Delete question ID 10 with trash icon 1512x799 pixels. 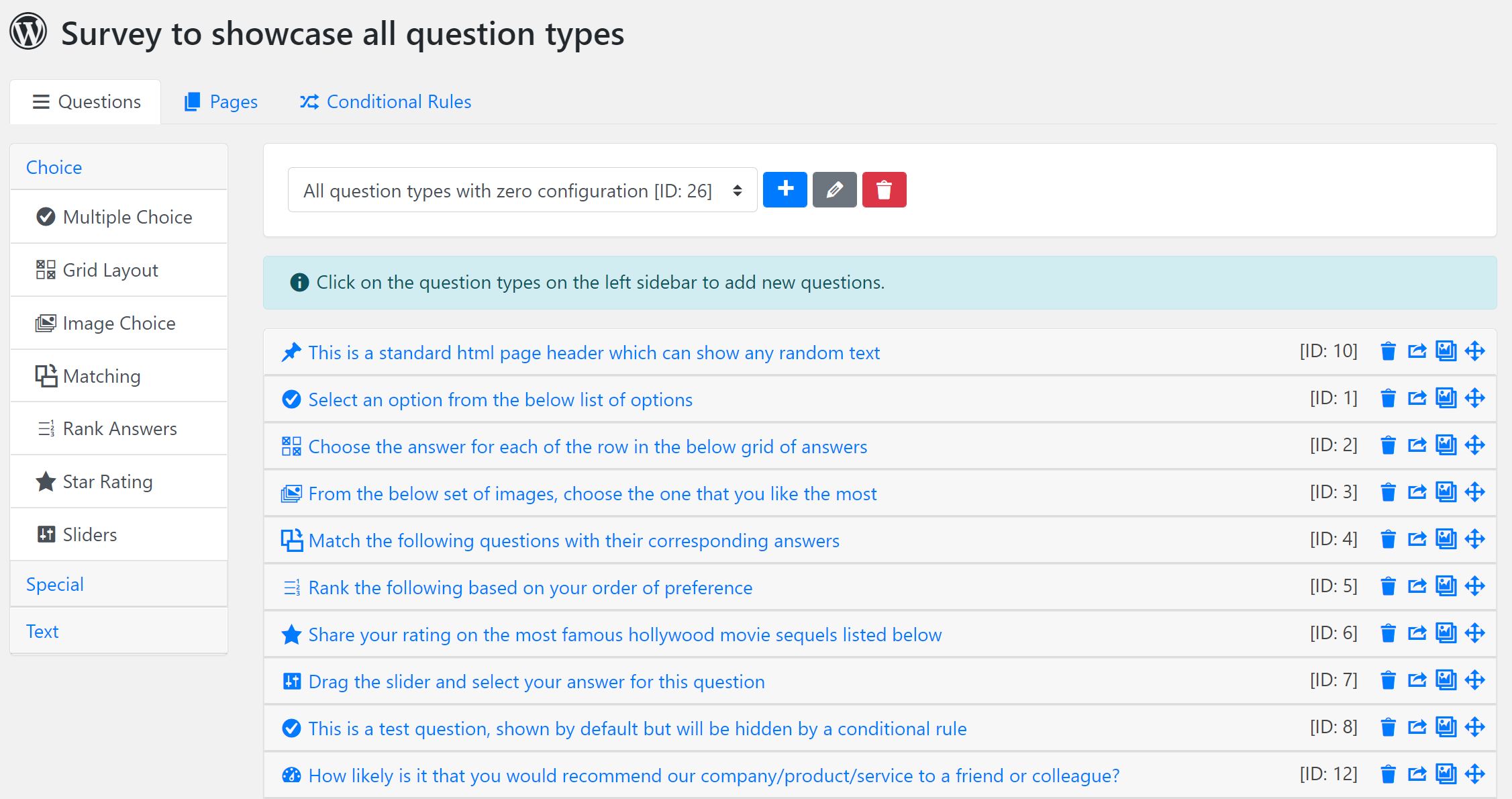[1388, 351]
